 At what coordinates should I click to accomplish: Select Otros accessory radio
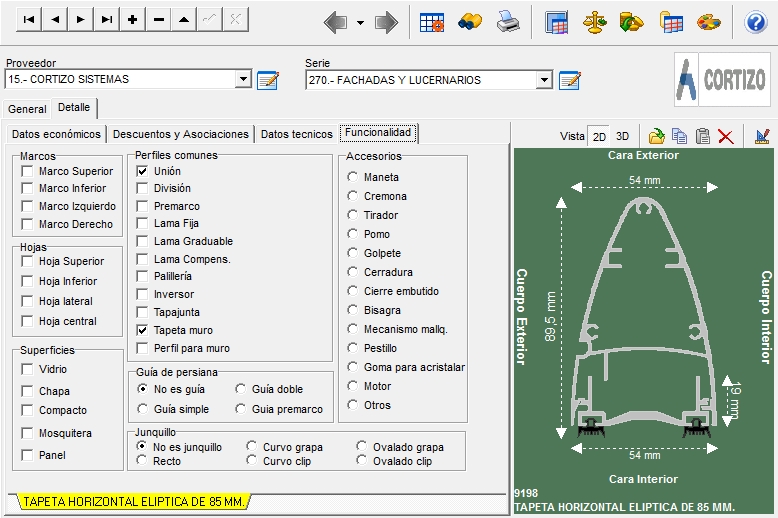[352, 404]
